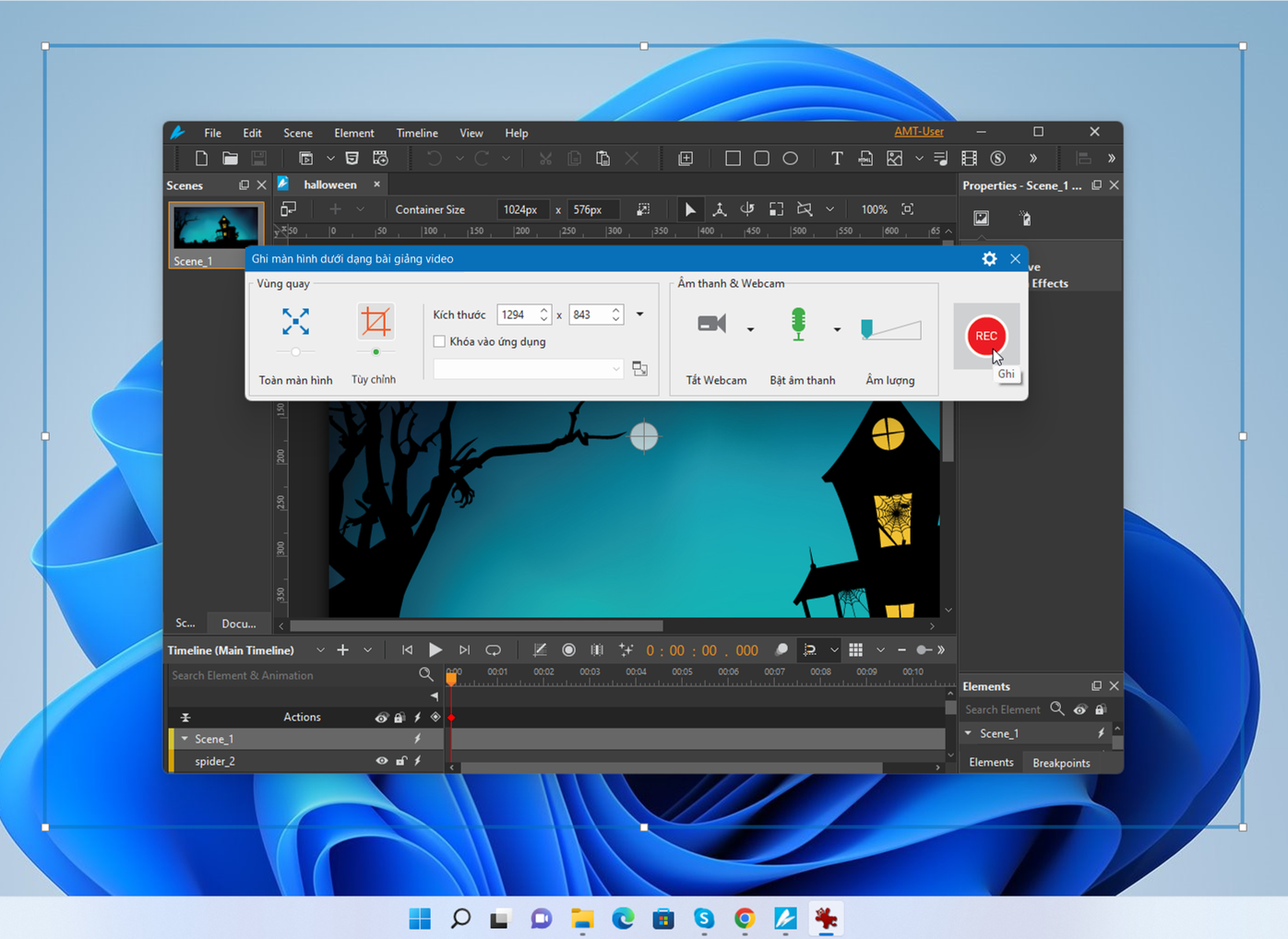Viewport: 1288px width, 939px height.
Task: Open microphone device dropdown arrow
Action: click(x=837, y=329)
